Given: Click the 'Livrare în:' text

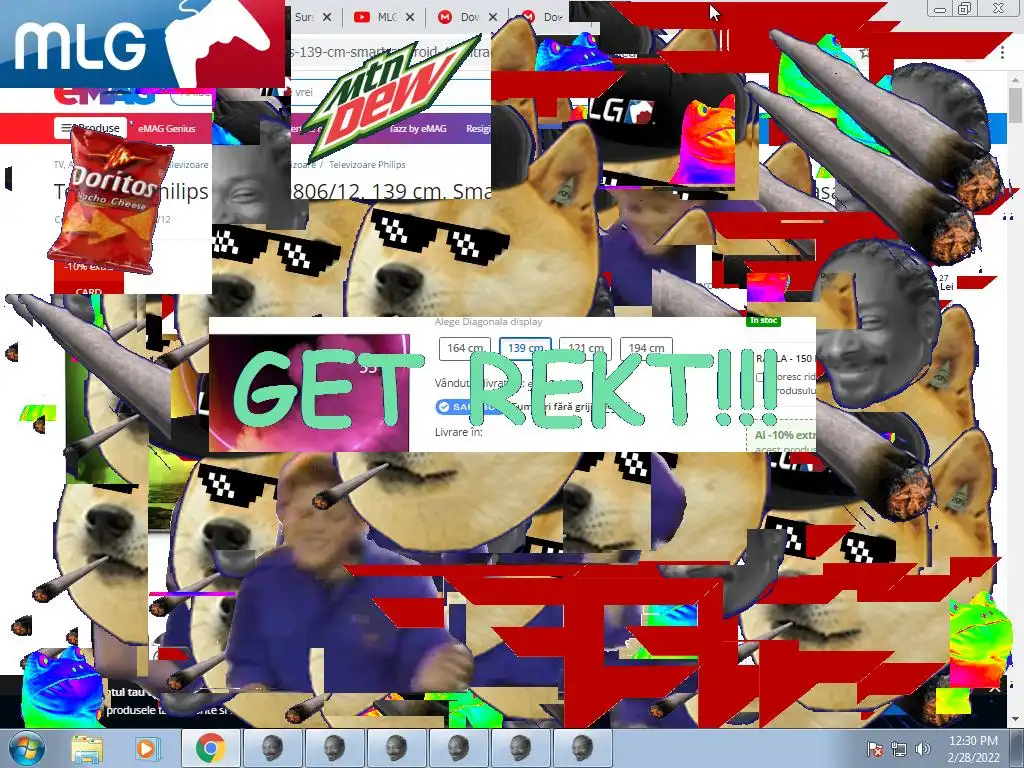Looking at the screenshot, I should [x=458, y=432].
